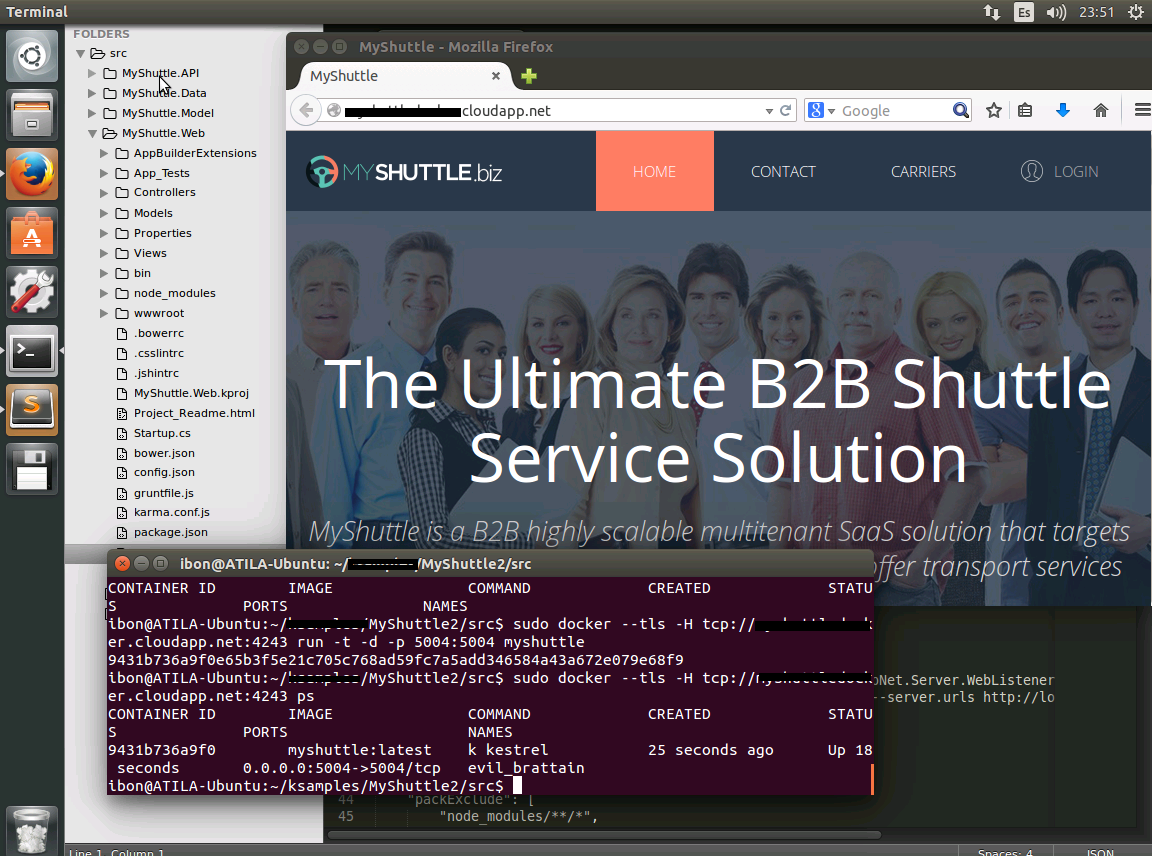
Task: Click the LOGIN link
Action: tap(1076, 171)
